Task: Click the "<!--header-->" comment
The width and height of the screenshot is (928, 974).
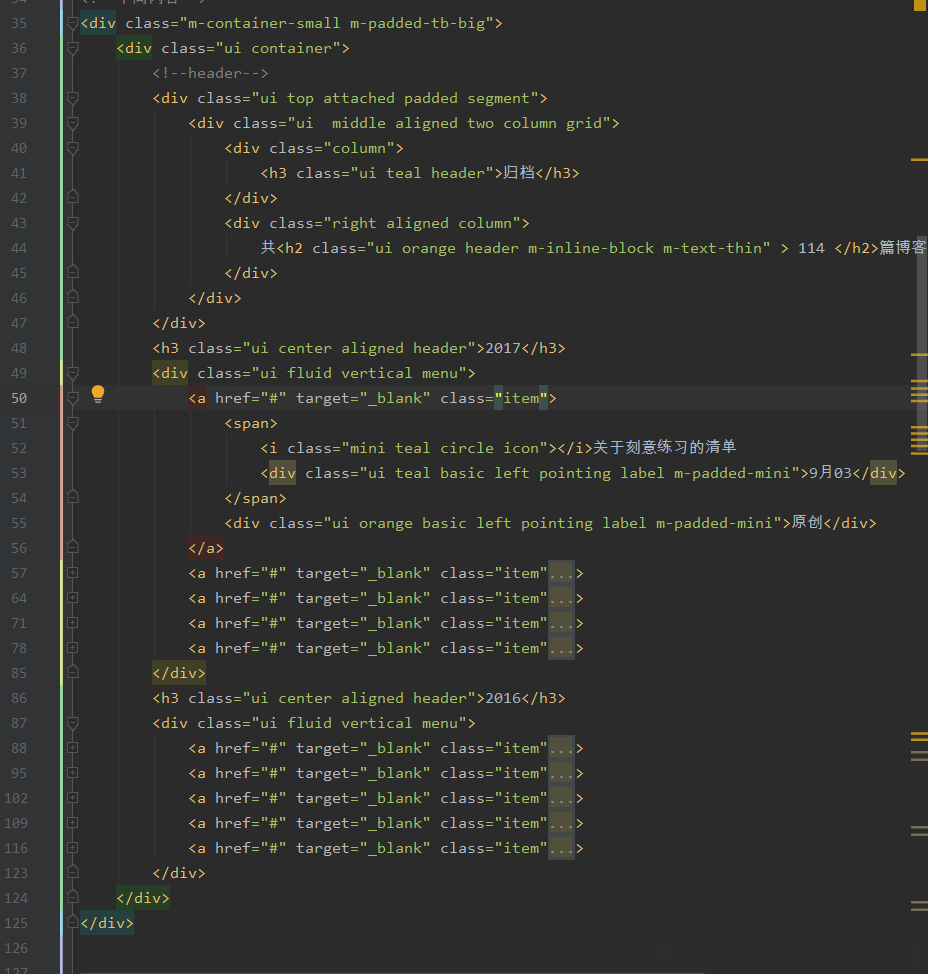Action: [211, 73]
